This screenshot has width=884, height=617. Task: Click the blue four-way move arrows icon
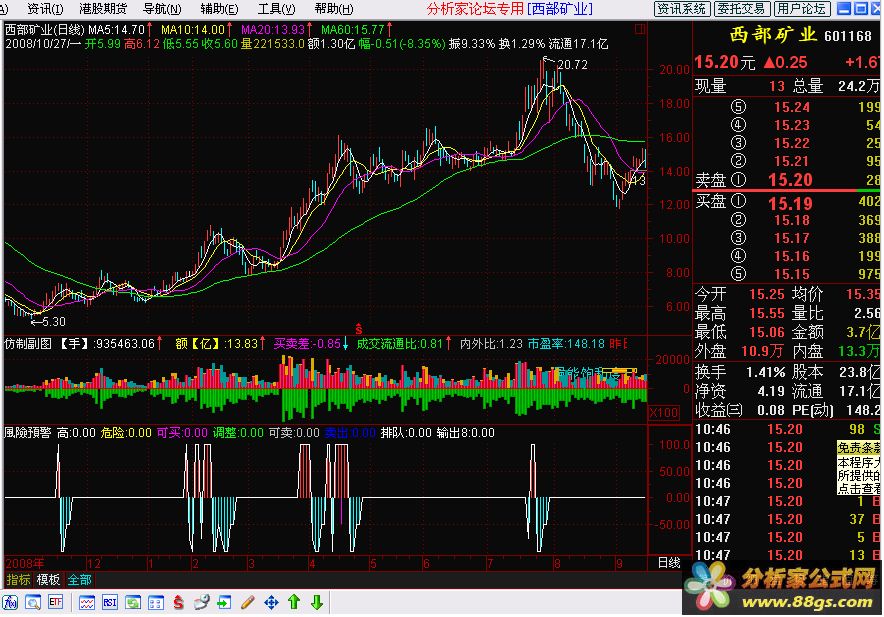click(271, 602)
